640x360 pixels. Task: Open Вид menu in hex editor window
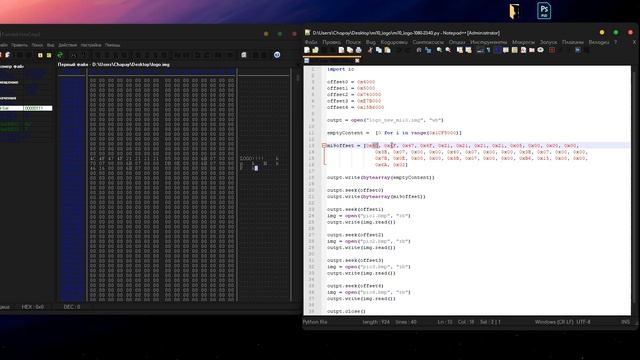coord(51,45)
